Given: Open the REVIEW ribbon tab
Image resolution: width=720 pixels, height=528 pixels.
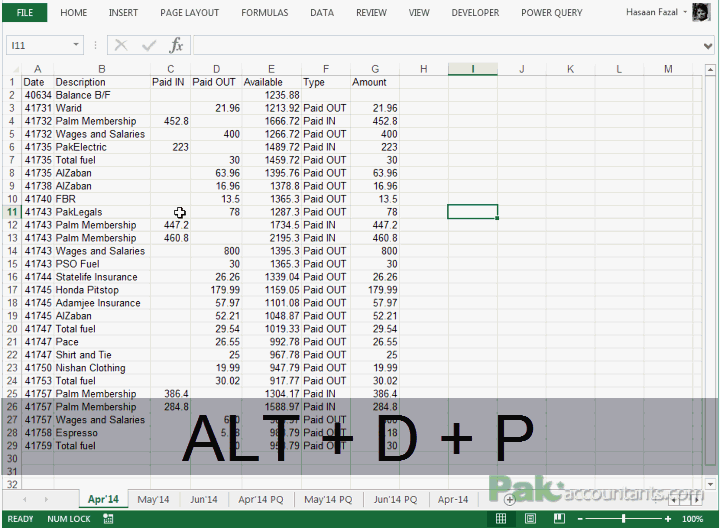Looking at the screenshot, I should coord(371,13).
